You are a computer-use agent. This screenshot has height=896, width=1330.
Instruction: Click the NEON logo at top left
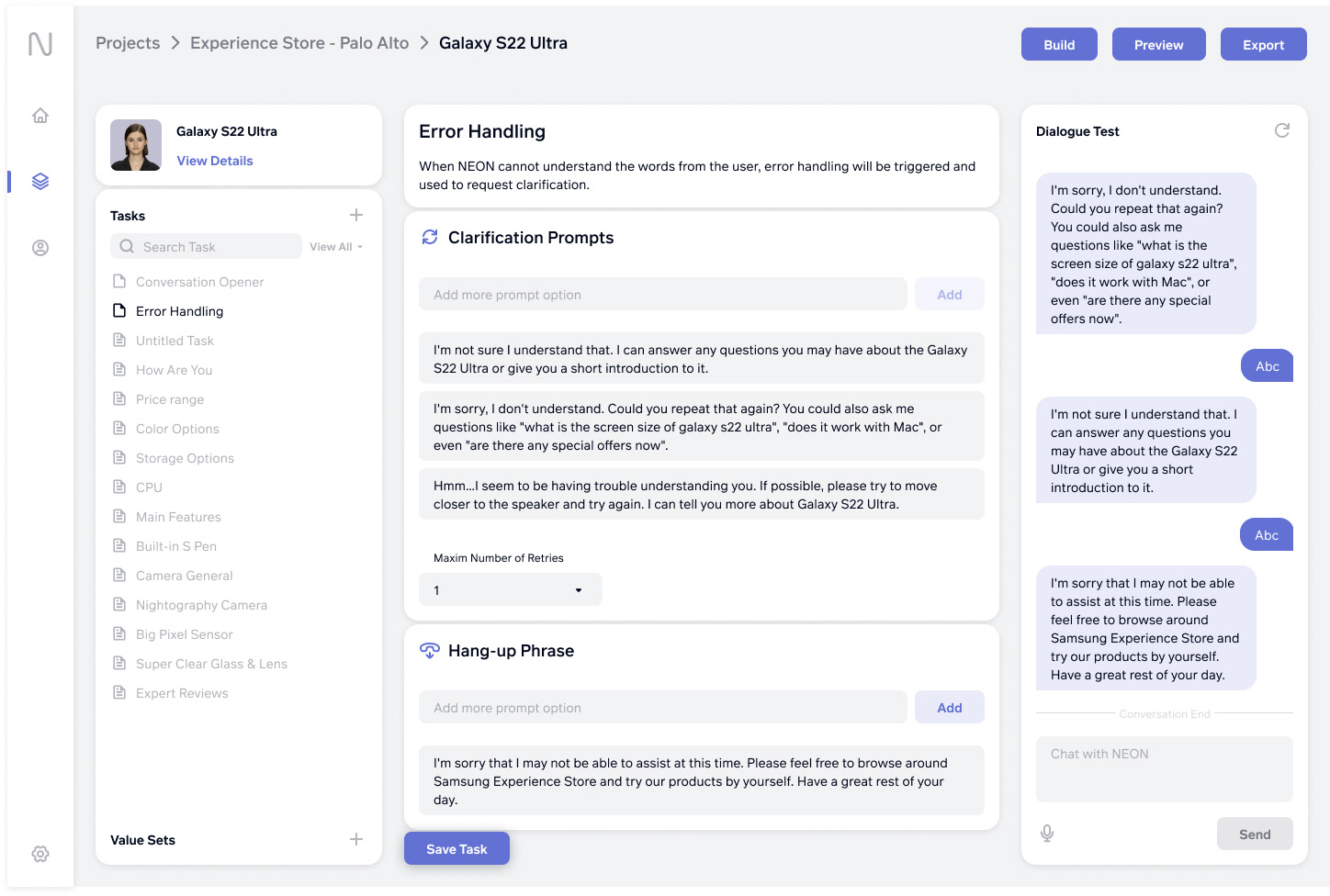pyautogui.click(x=40, y=44)
